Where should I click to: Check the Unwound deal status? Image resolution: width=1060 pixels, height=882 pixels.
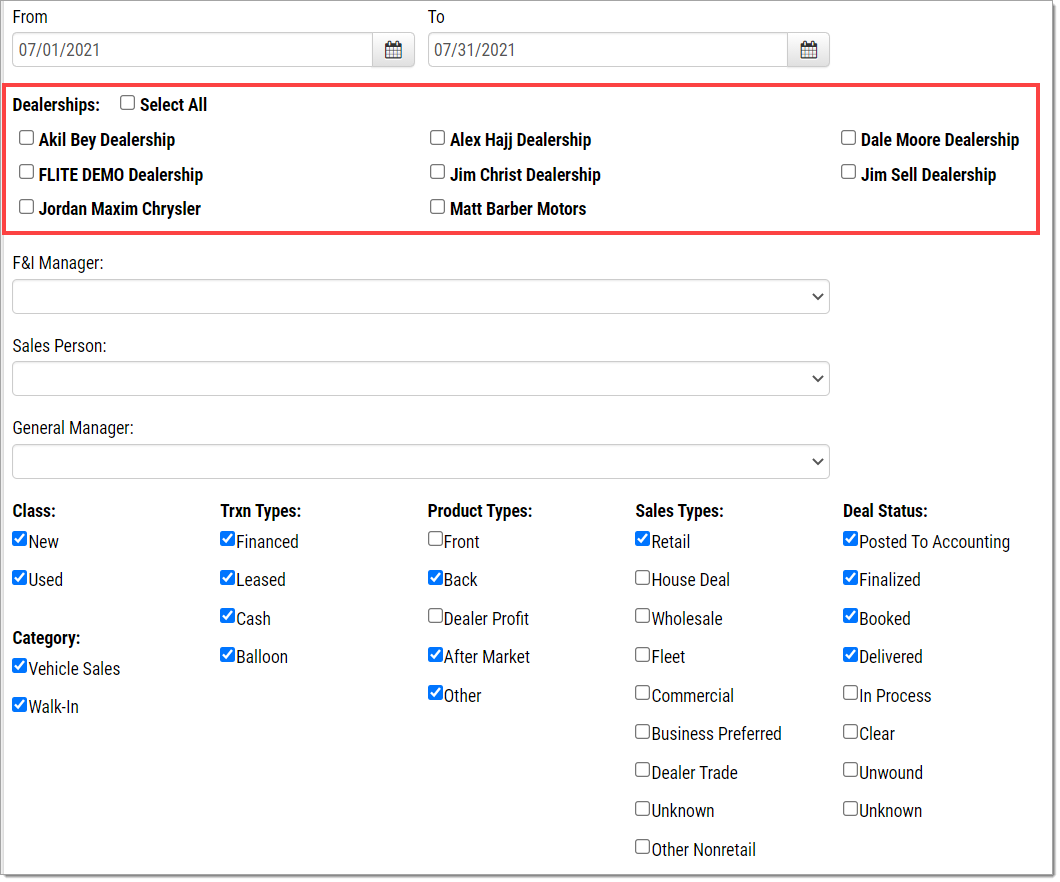[x=850, y=770]
